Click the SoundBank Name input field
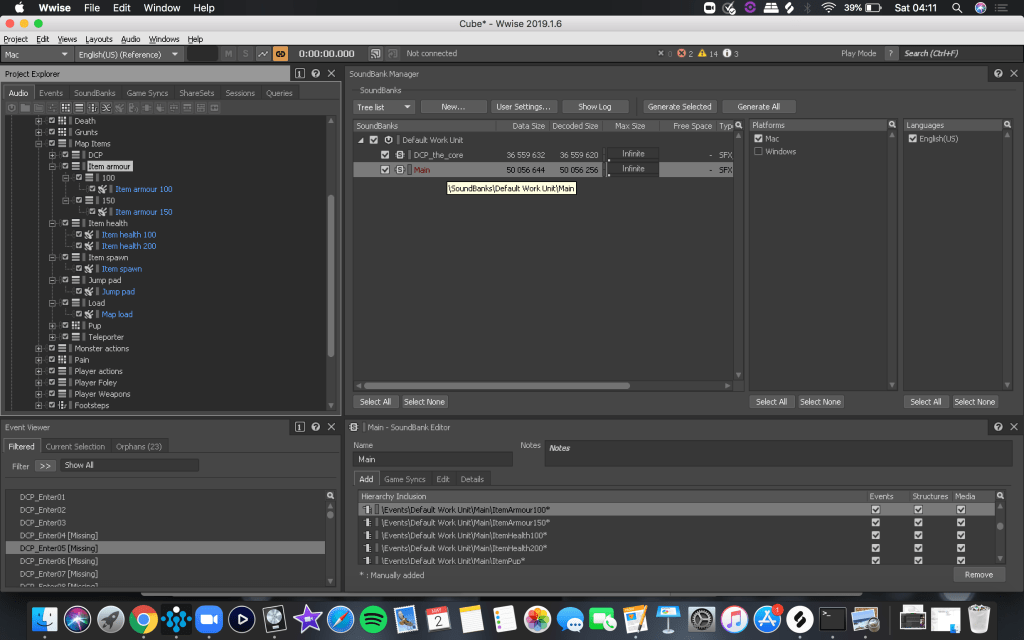The image size is (1024, 640). tap(432, 460)
